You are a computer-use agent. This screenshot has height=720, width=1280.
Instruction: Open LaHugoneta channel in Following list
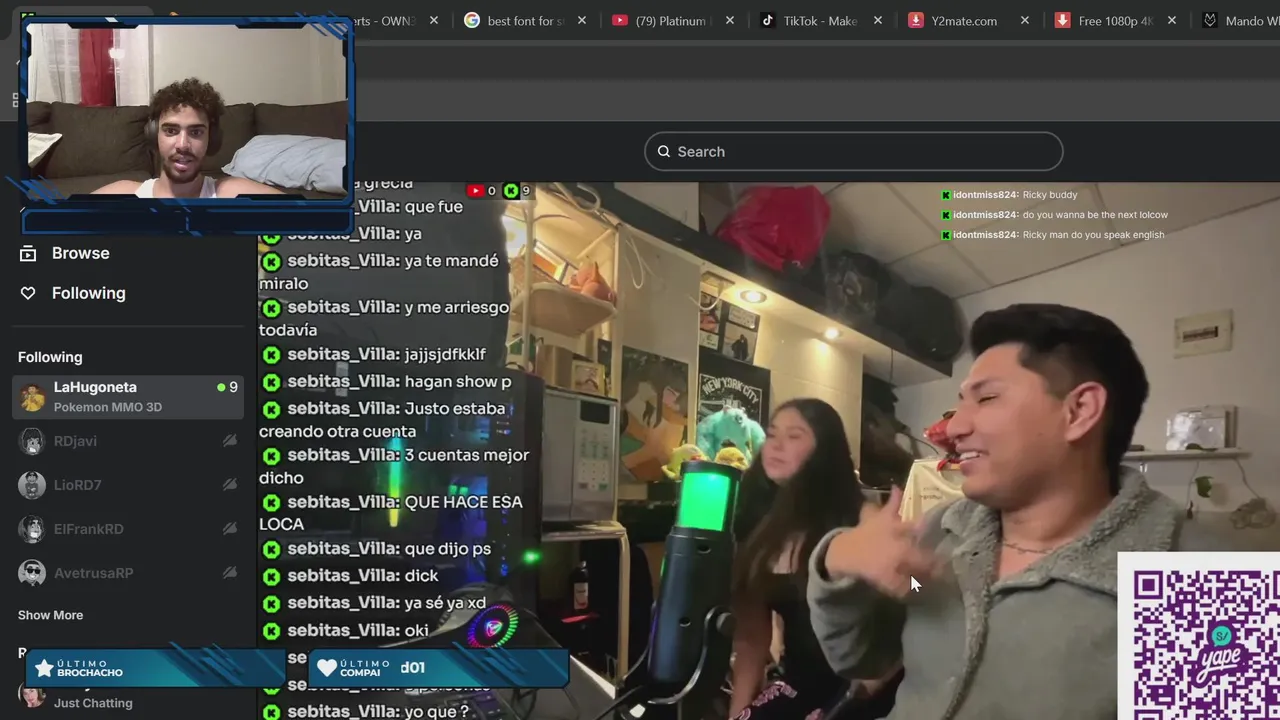128,397
